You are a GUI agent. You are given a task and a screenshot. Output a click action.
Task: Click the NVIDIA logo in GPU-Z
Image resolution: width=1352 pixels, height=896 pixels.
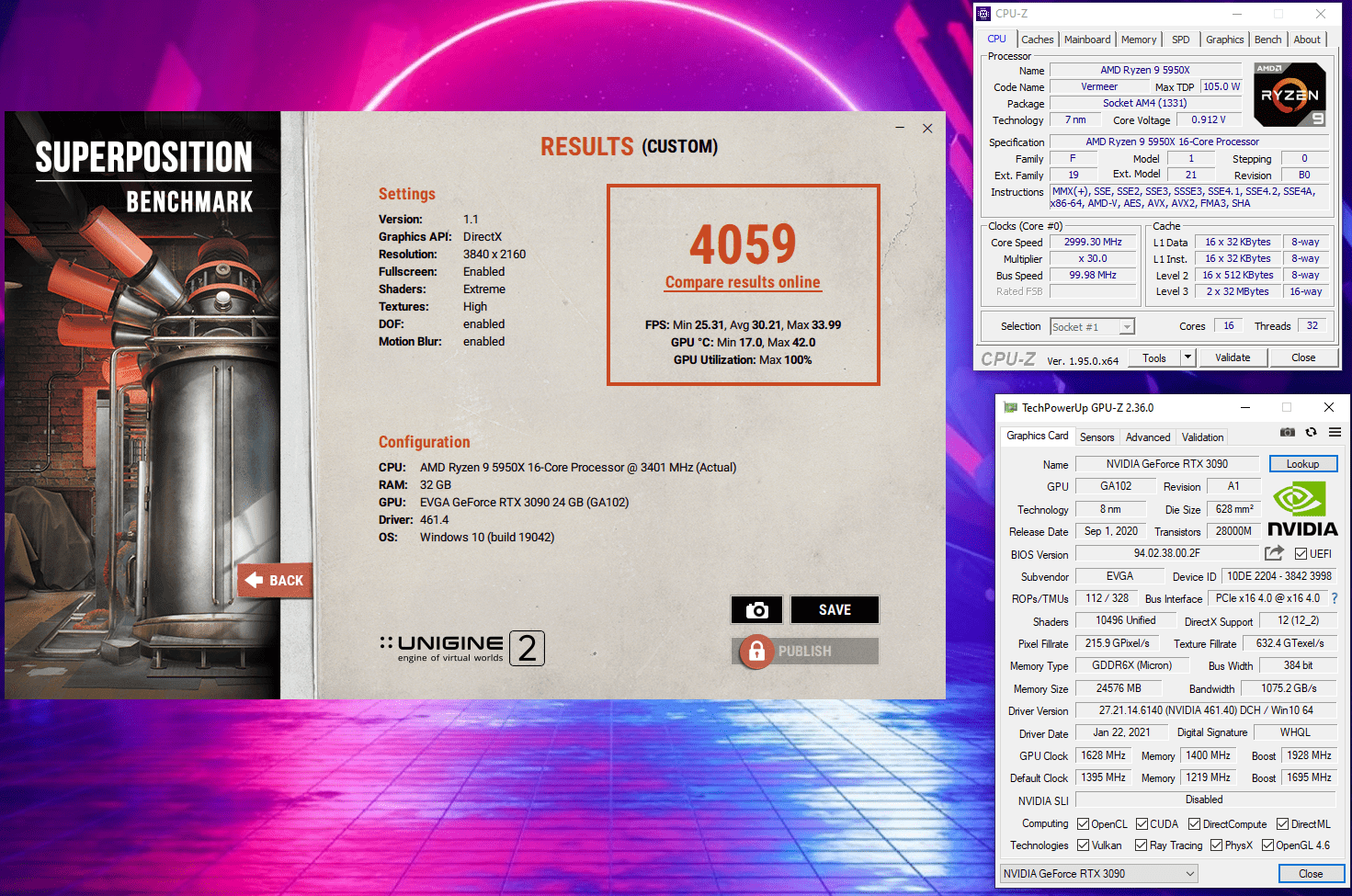pyautogui.click(x=1302, y=509)
